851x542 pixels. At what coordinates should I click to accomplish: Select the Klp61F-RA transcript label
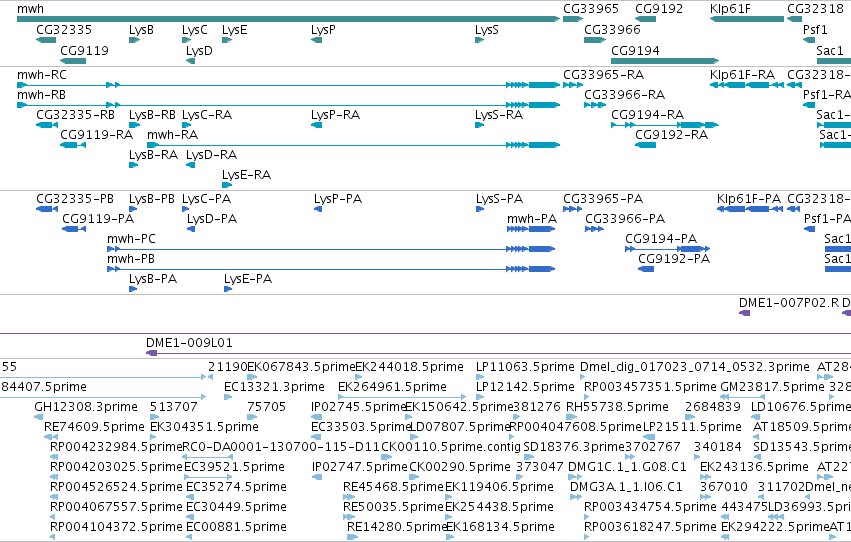coord(742,74)
